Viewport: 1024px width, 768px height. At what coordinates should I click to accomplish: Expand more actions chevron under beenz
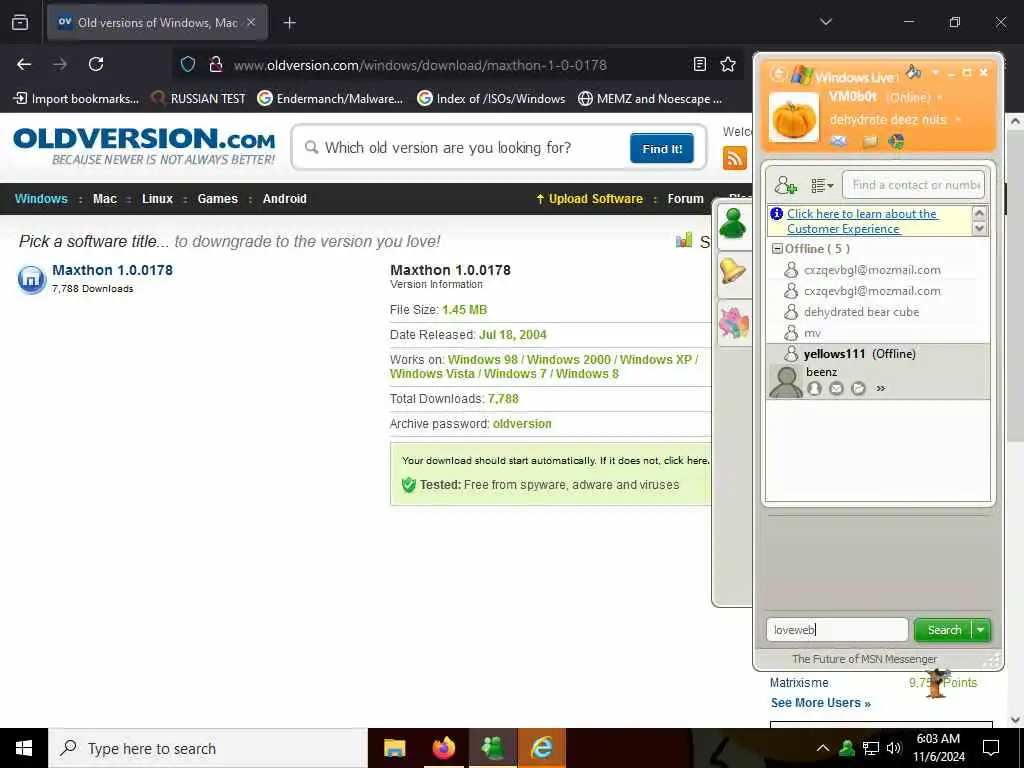(880, 389)
